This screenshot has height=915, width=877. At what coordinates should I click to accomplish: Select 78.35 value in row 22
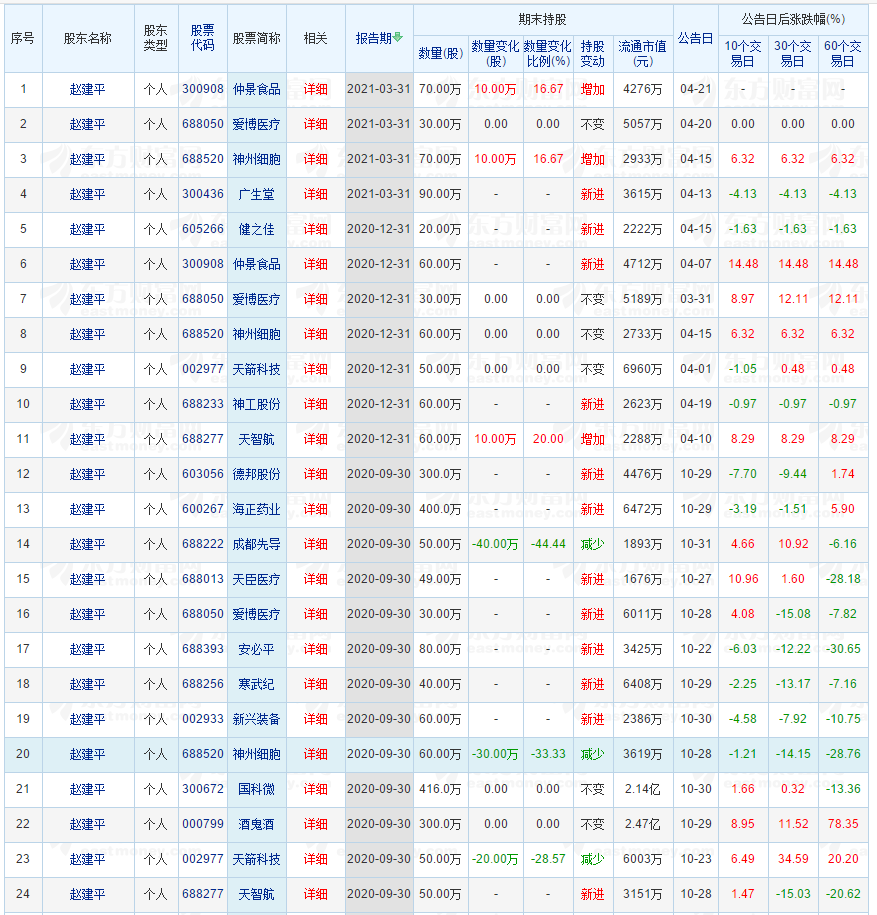click(843, 825)
